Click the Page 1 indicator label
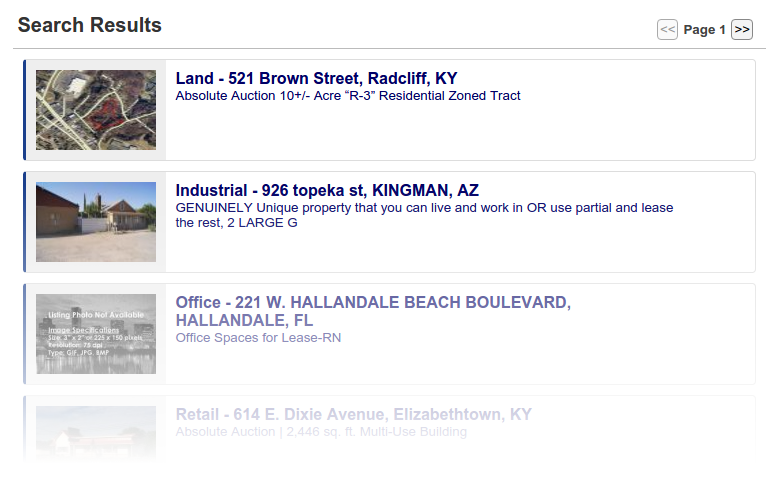Image resolution: width=774 pixels, height=502 pixels. (704, 30)
